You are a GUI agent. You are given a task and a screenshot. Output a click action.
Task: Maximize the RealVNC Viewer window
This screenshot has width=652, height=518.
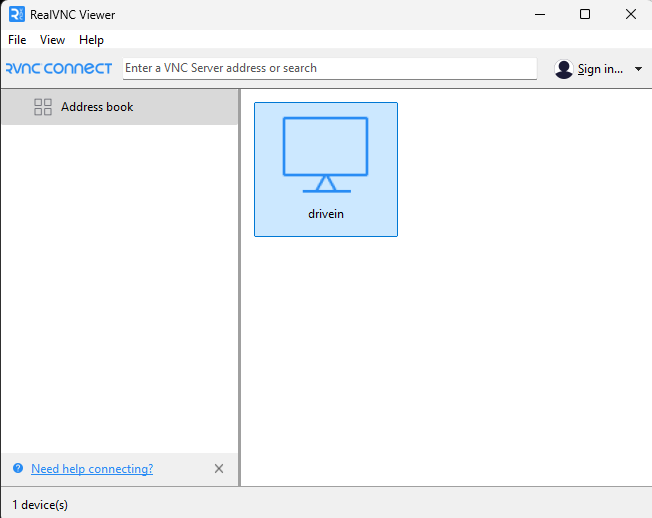pos(585,14)
